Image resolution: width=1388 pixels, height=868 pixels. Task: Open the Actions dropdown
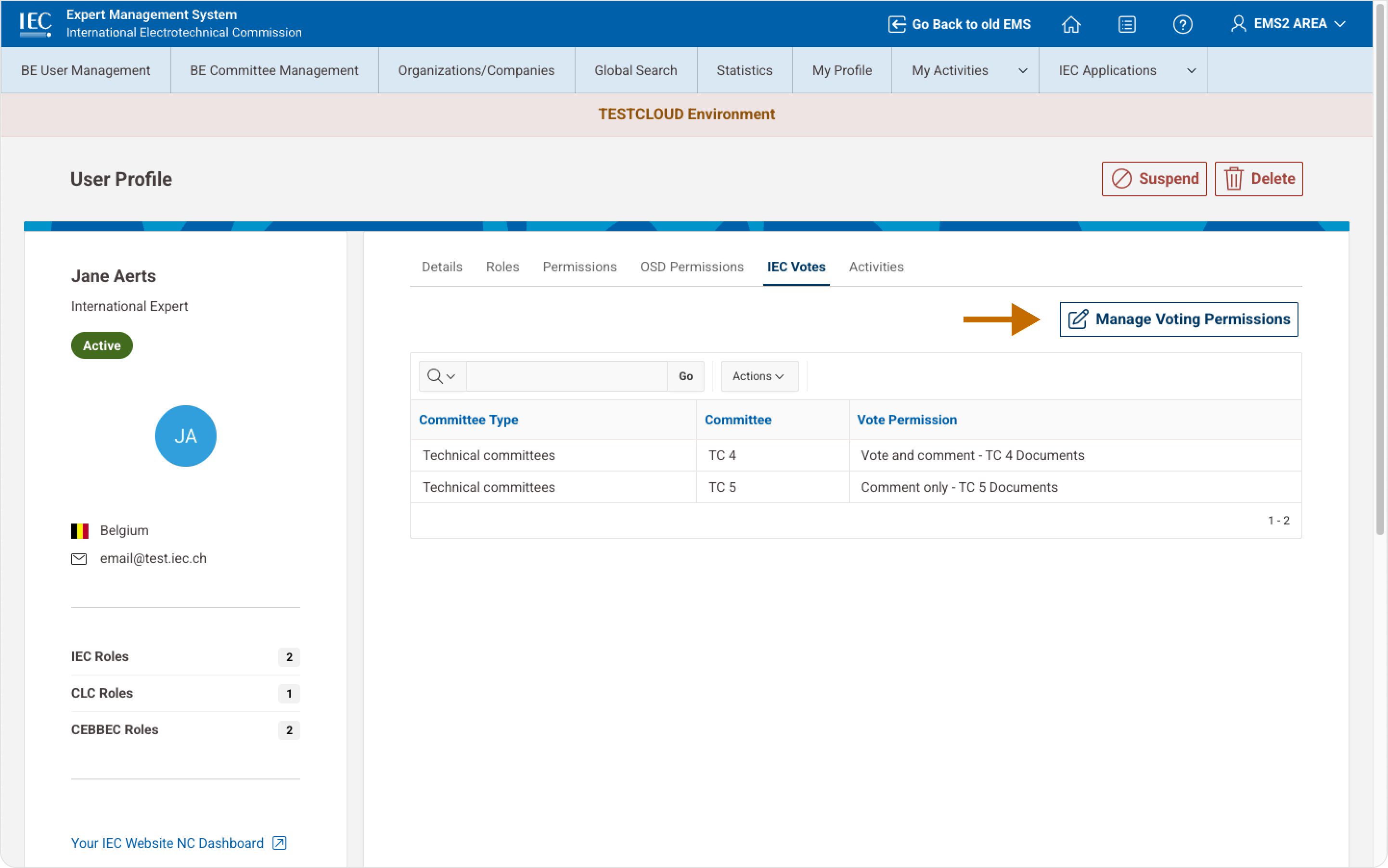(758, 376)
